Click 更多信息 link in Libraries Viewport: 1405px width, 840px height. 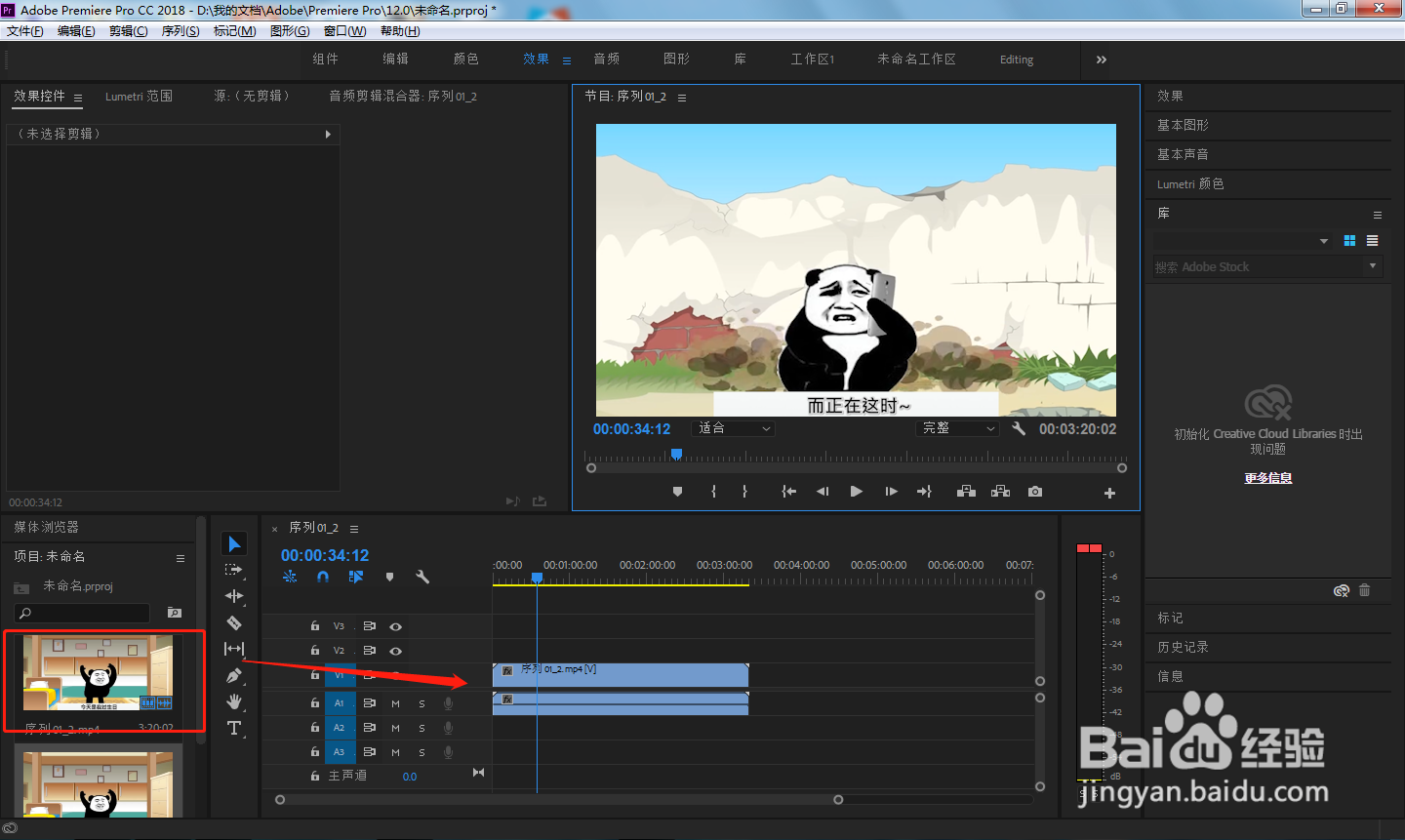[x=1267, y=478]
